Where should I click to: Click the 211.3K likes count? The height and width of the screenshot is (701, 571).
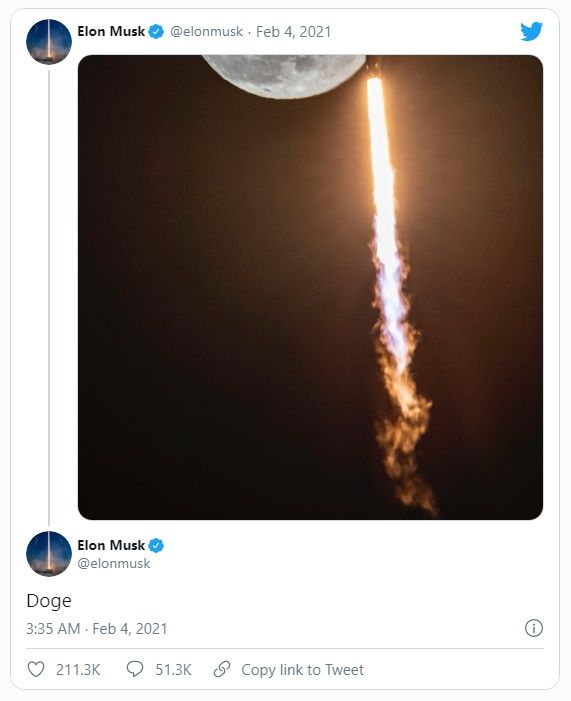[78, 670]
